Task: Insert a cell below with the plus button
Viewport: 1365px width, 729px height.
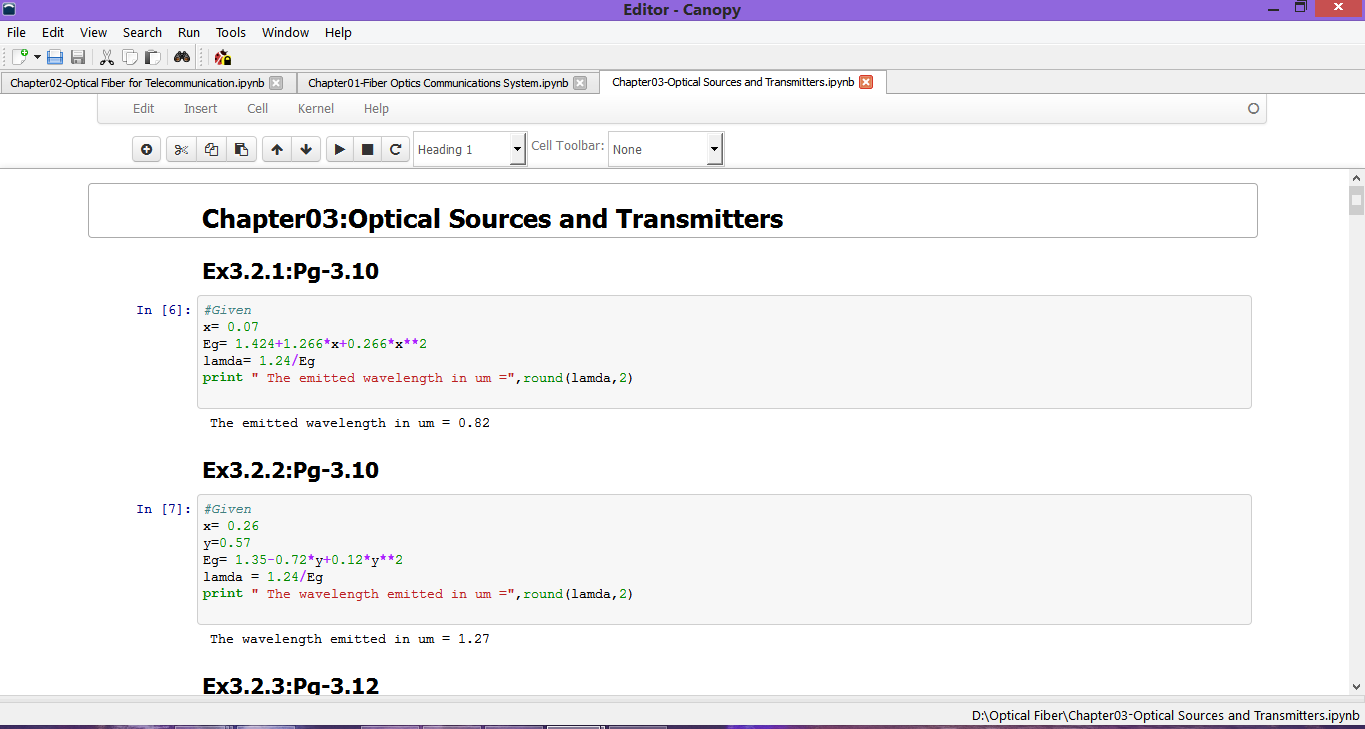Action: (147, 150)
